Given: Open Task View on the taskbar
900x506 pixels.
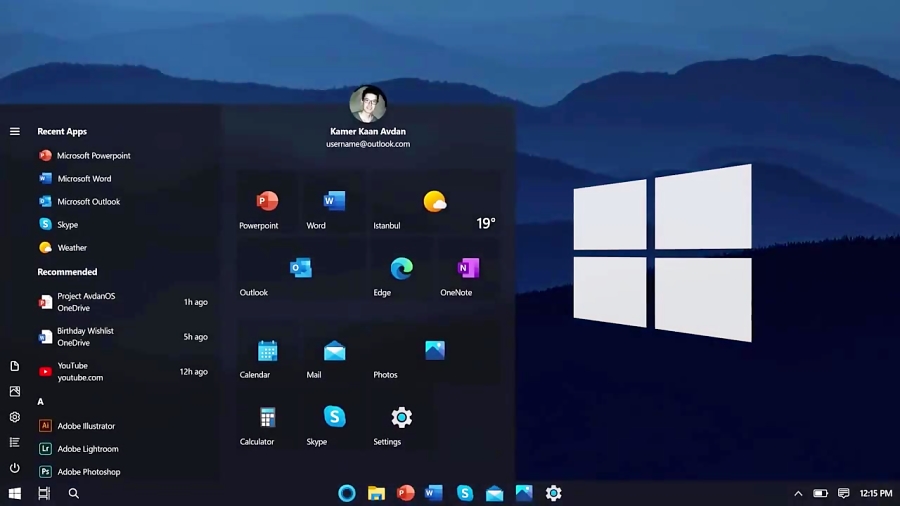Looking at the screenshot, I should point(44,493).
